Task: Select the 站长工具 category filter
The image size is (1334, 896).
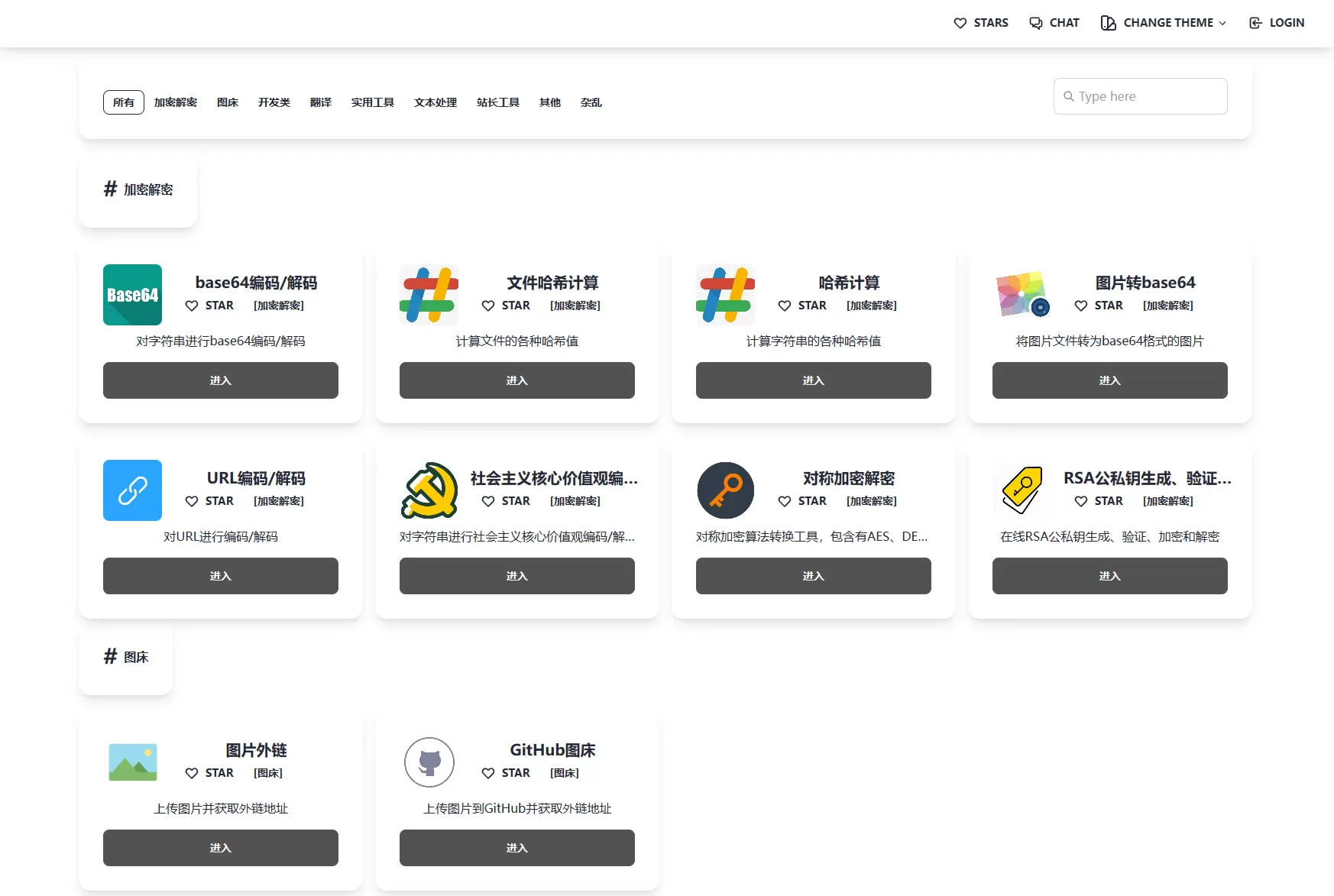Action: [x=497, y=102]
